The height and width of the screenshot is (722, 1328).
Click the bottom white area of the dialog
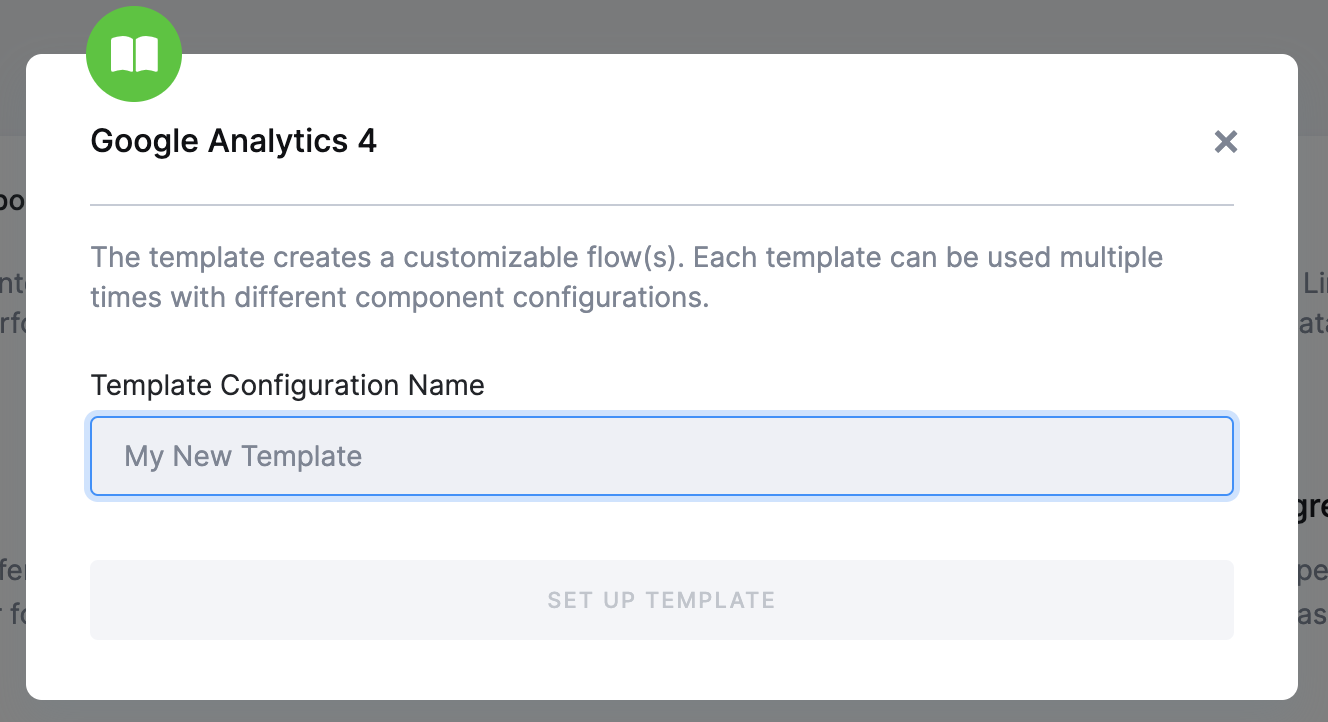click(x=662, y=670)
